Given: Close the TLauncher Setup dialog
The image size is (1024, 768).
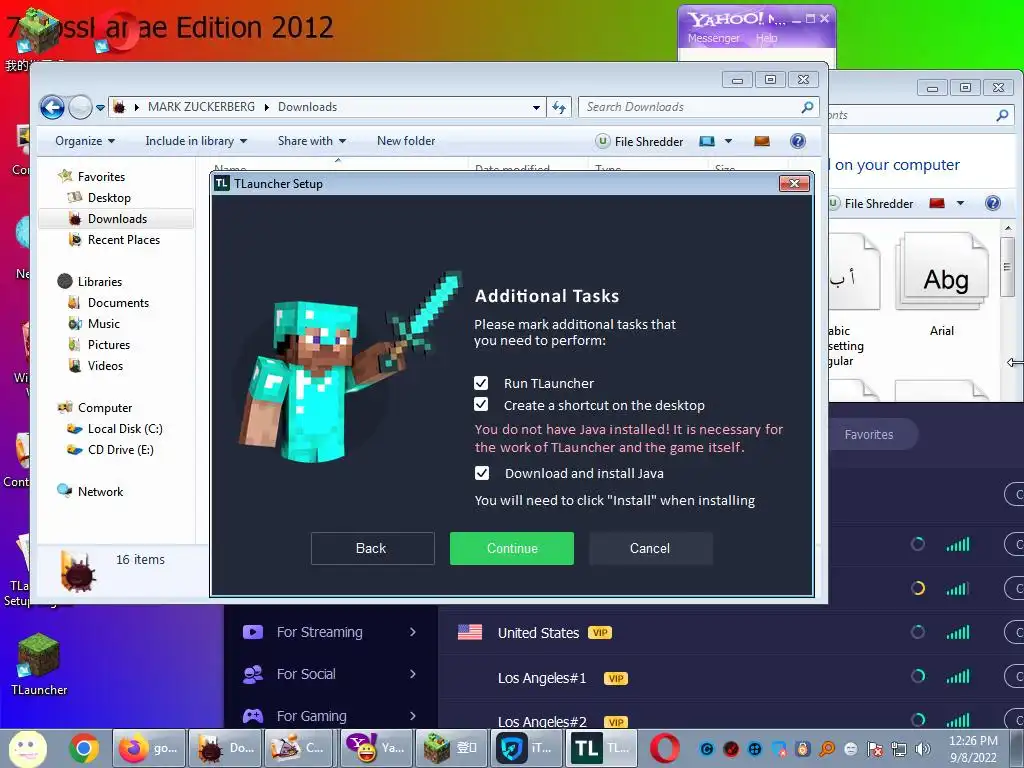Looking at the screenshot, I should (794, 184).
